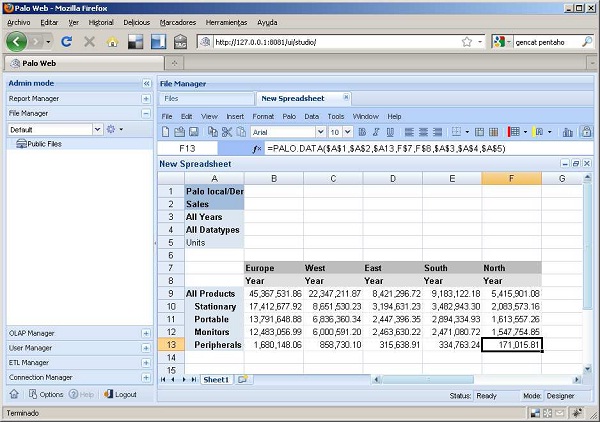Open the font color dropdown arrow
Image resolution: width=600 pixels, height=422 pixels.
[550, 132]
